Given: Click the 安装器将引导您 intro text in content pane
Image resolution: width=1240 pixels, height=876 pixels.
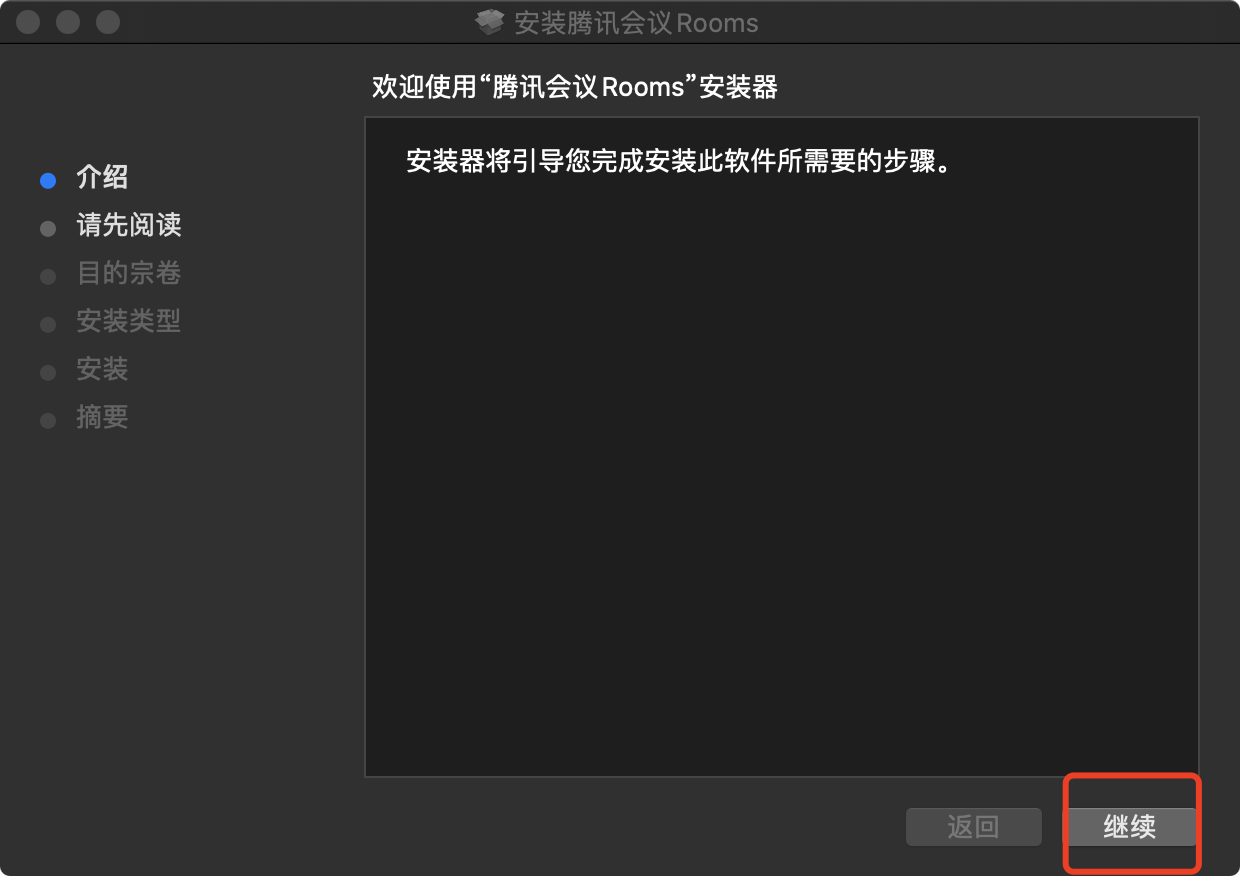Looking at the screenshot, I should point(677,161).
